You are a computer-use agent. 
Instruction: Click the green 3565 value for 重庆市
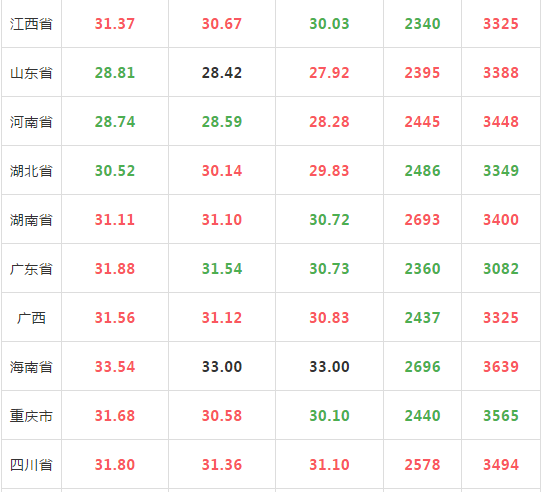[501, 416]
